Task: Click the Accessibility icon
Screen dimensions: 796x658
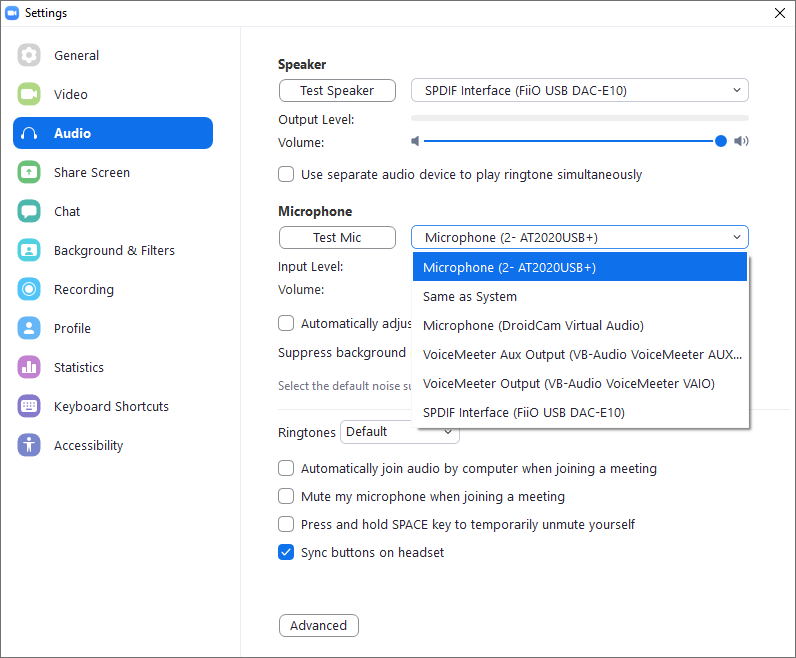Action: [x=29, y=445]
